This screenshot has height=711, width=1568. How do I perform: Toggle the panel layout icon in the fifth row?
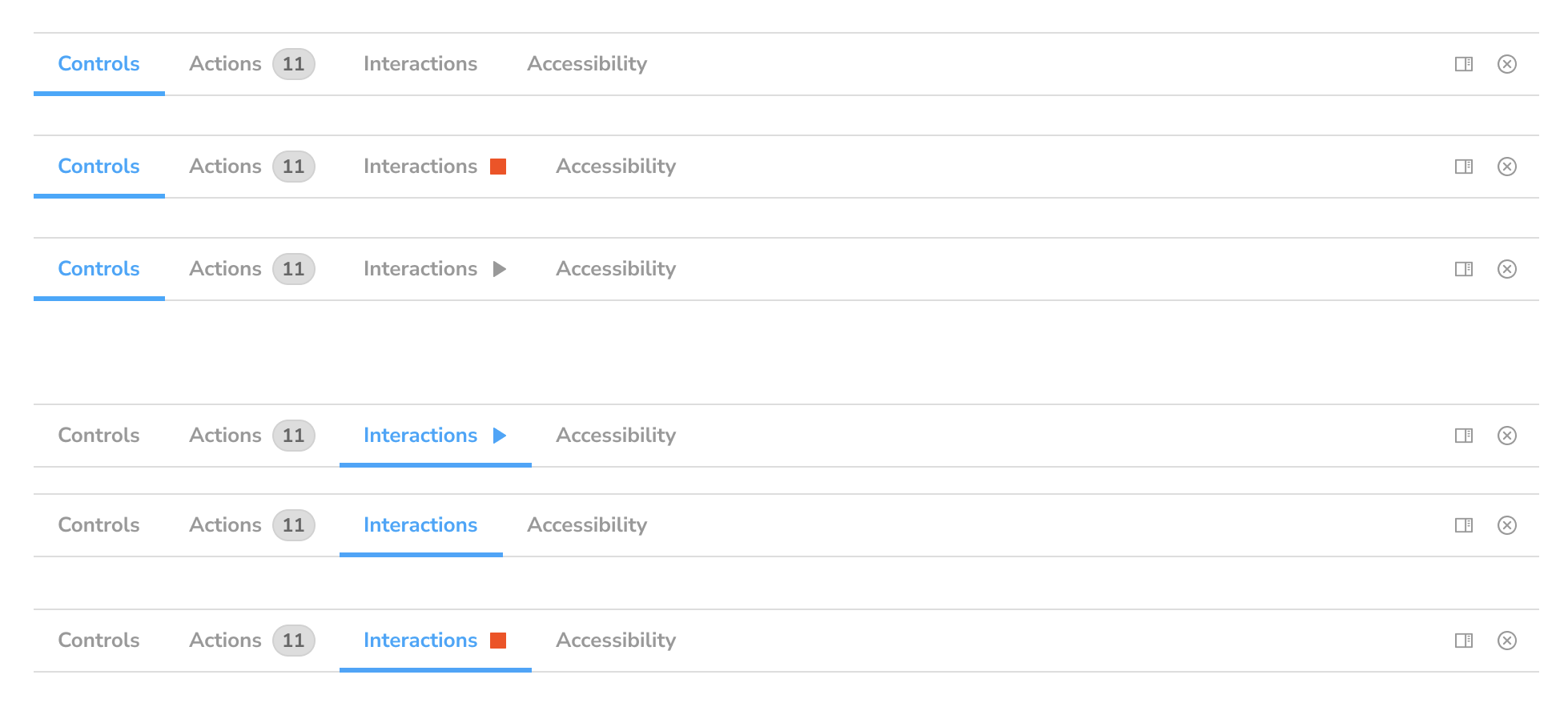point(1464,525)
